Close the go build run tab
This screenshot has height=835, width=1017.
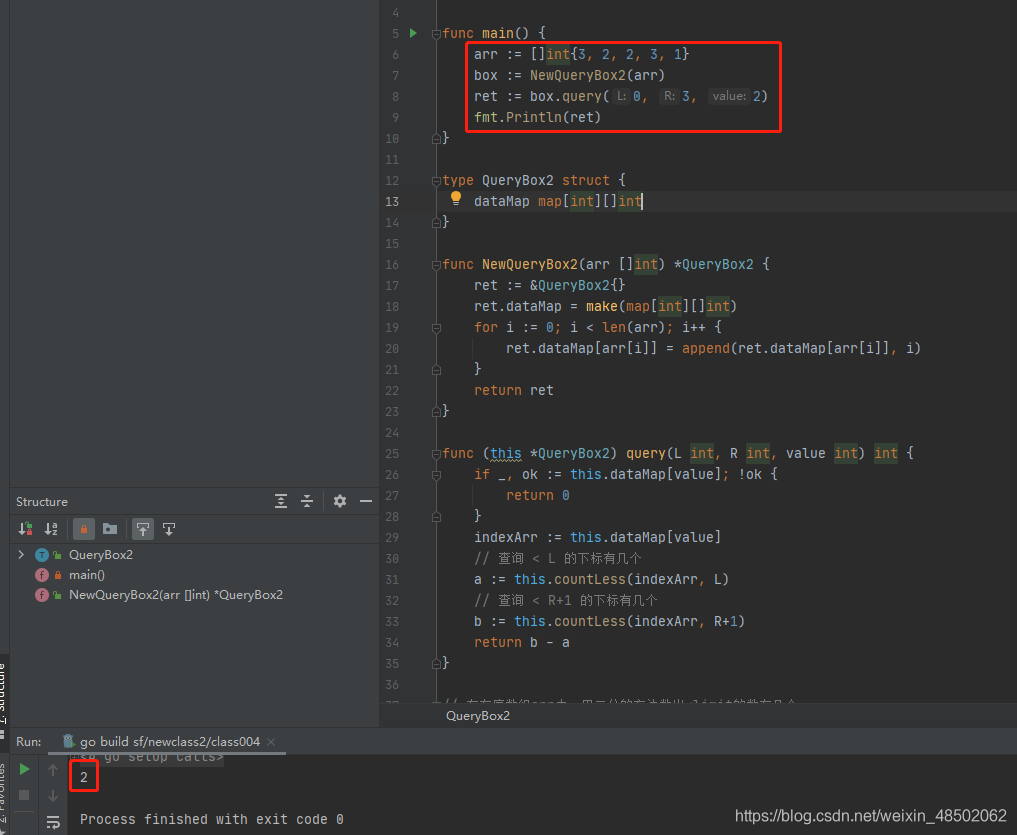(x=271, y=742)
